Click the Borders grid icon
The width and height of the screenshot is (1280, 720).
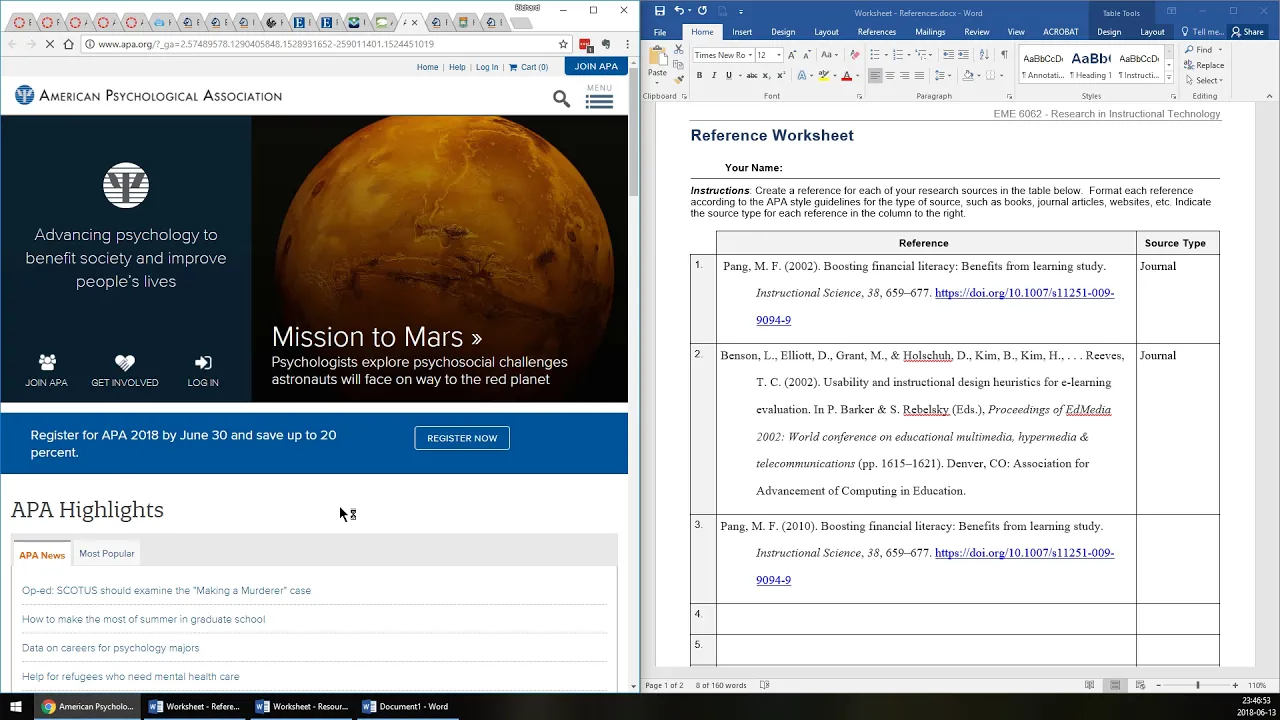(990, 76)
